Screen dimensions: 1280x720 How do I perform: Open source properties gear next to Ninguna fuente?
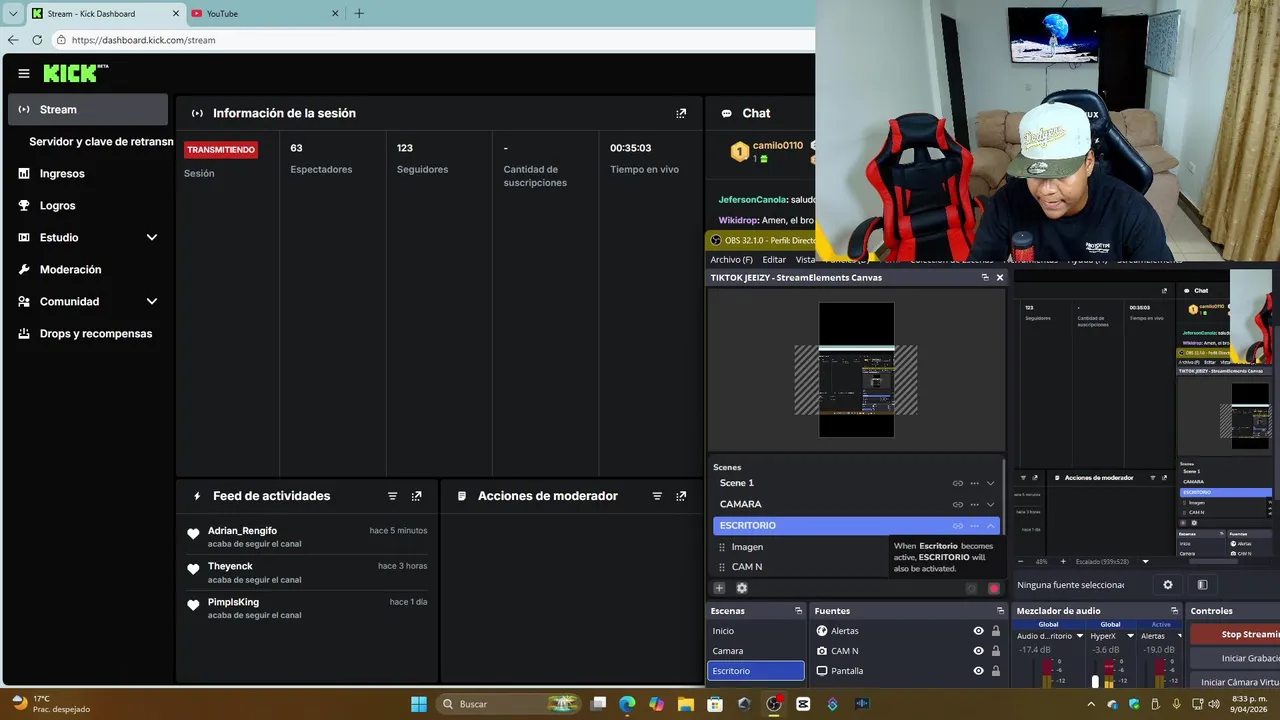point(1167,584)
